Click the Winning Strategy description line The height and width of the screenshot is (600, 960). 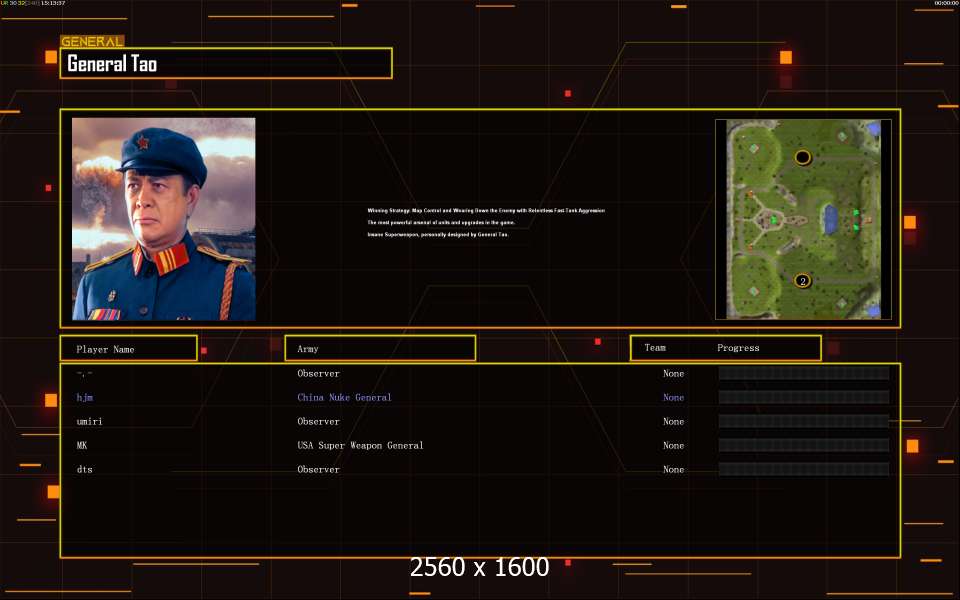click(486, 210)
